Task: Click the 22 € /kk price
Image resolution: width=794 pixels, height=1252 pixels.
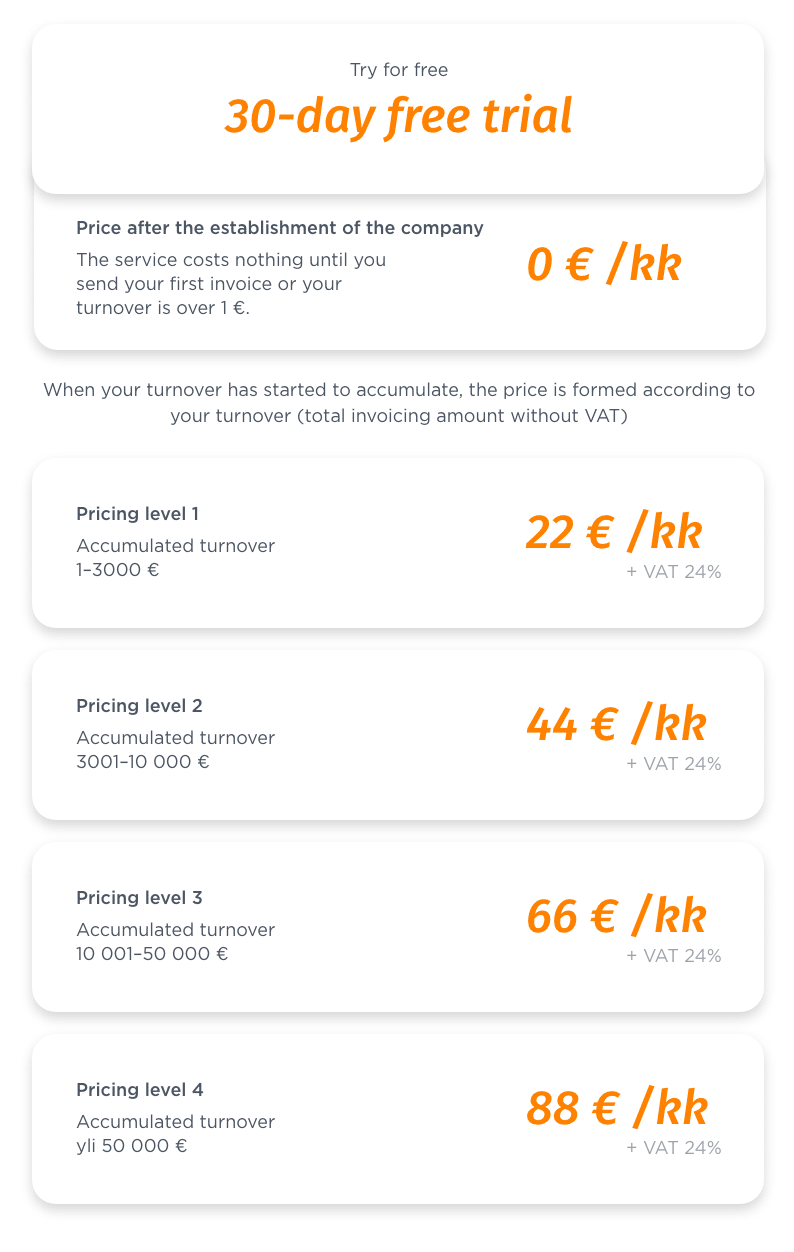Action: point(614,533)
